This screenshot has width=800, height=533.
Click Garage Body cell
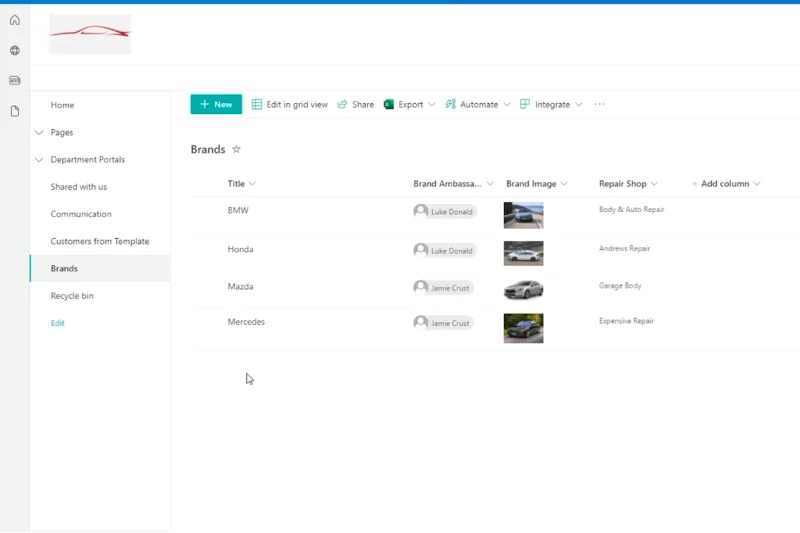click(620, 286)
